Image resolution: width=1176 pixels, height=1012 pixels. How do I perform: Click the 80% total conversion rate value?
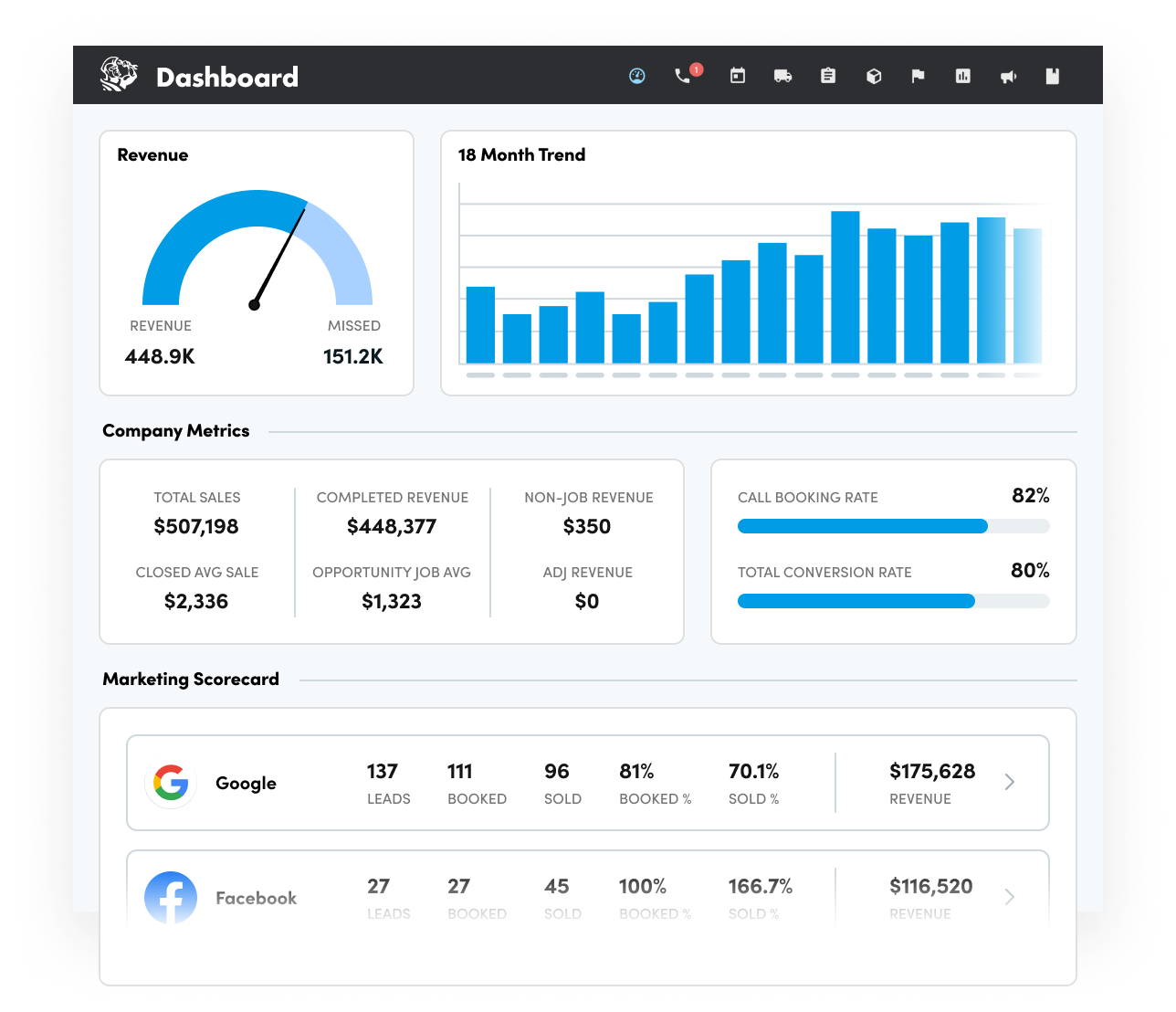[x=1030, y=571]
